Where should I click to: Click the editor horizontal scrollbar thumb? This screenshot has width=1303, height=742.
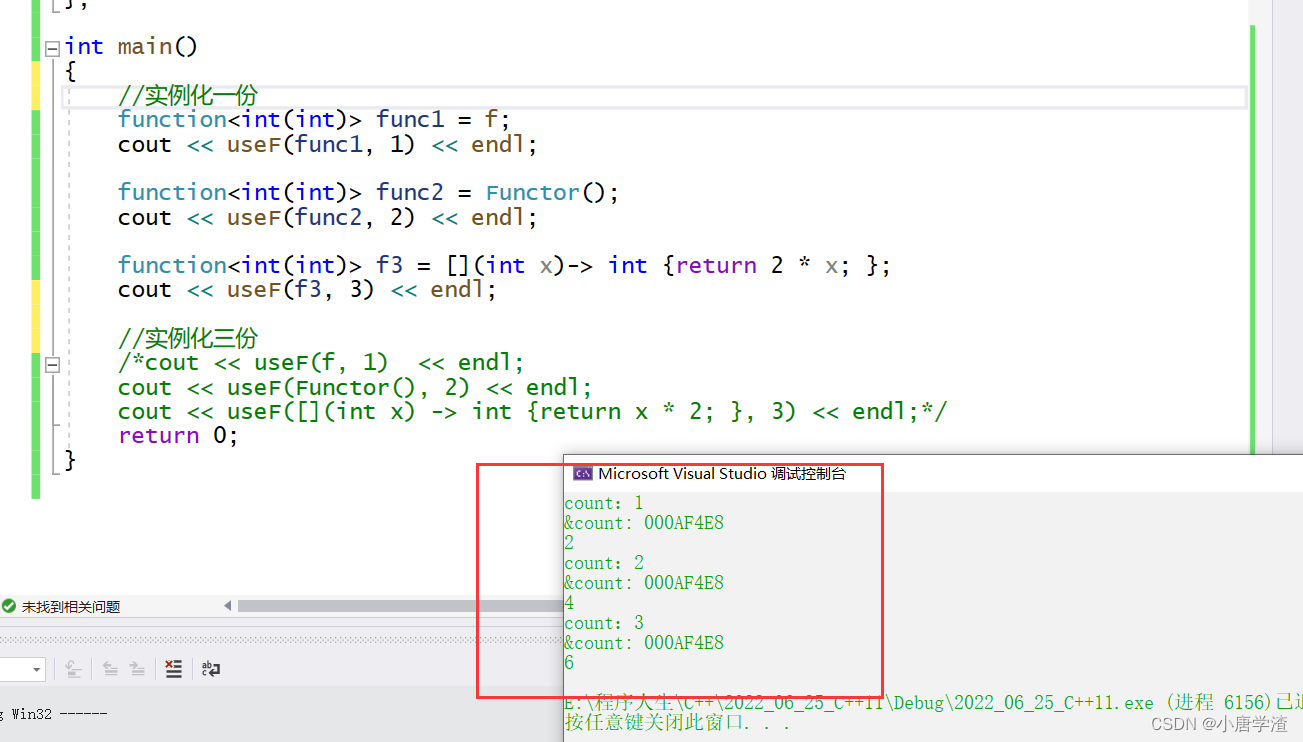coord(400,606)
